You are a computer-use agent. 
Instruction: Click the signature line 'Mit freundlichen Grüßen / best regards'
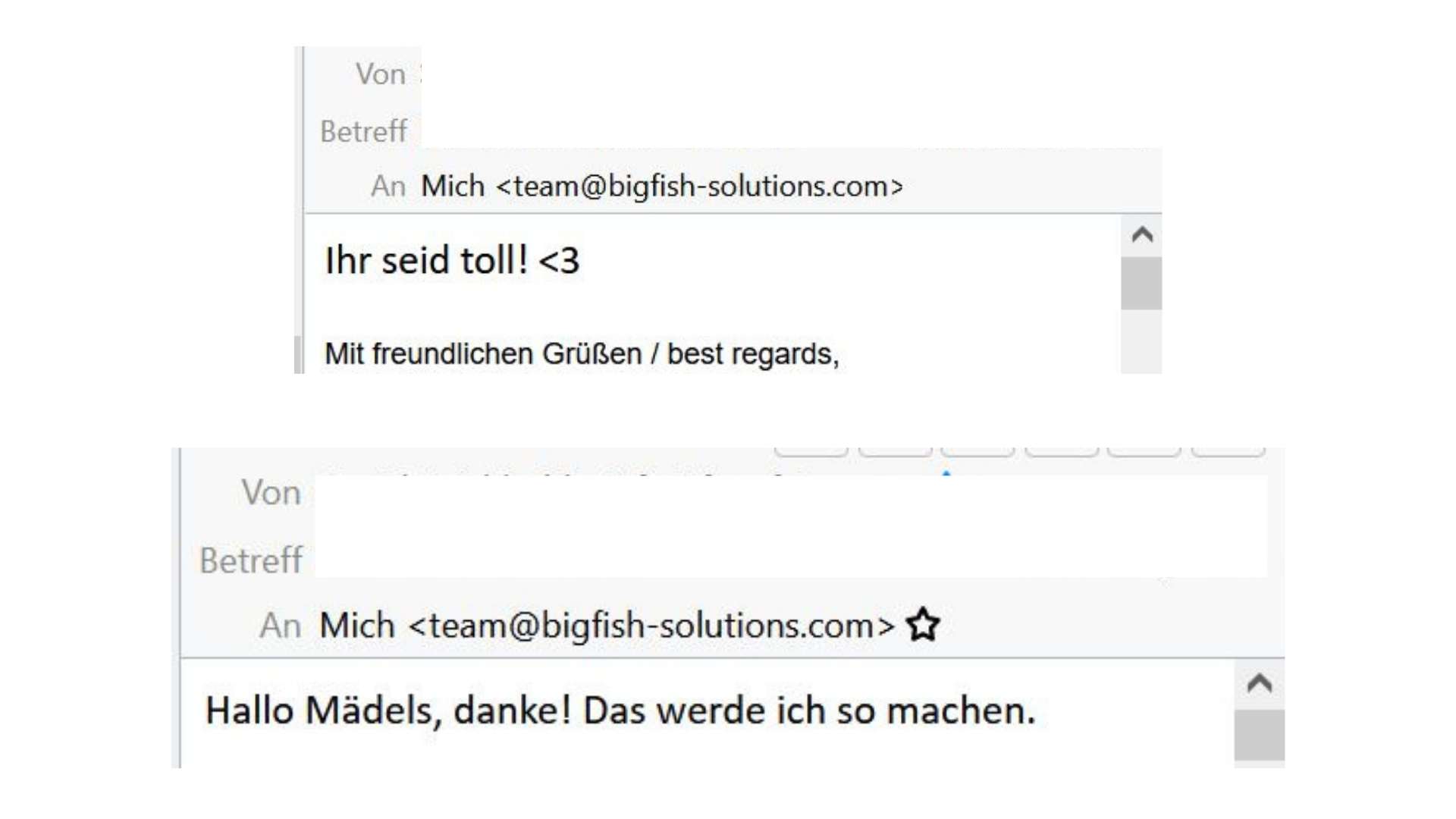[582, 354]
